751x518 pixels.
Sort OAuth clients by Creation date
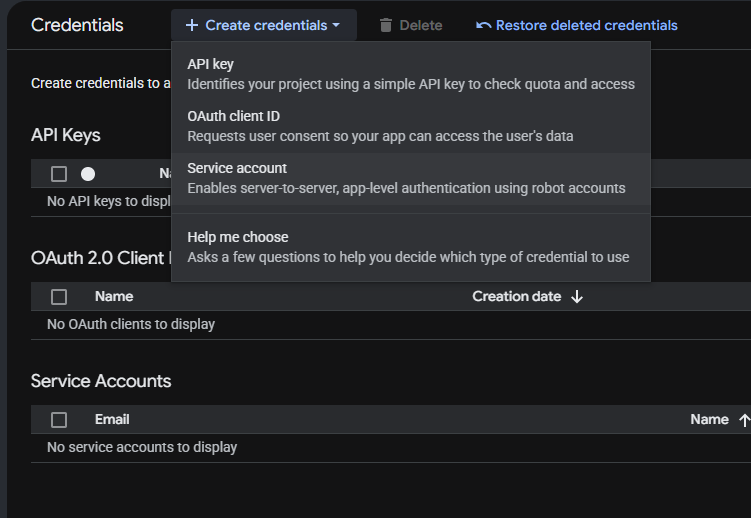tap(516, 296)
